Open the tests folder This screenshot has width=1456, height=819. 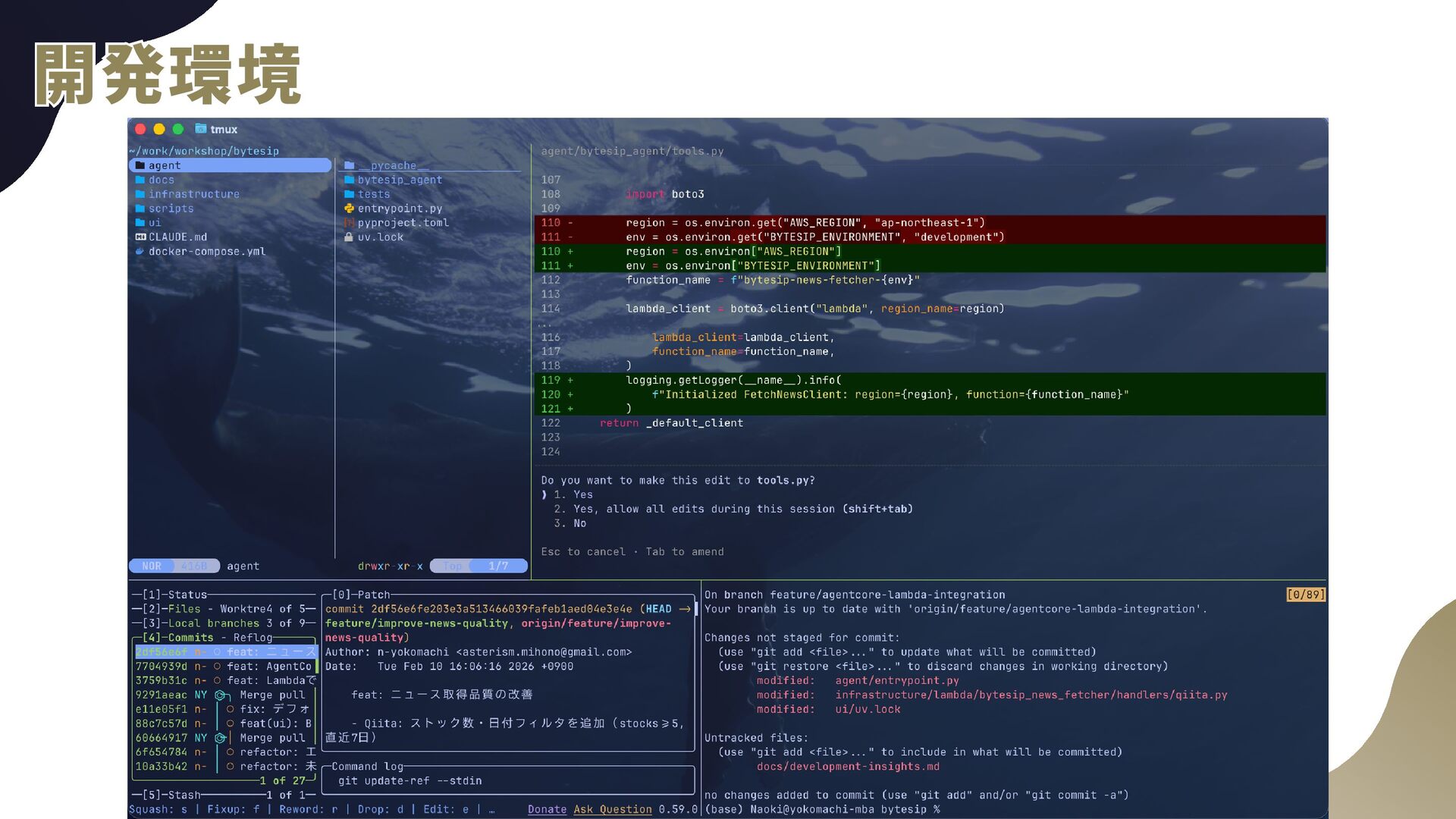point(373,194)
